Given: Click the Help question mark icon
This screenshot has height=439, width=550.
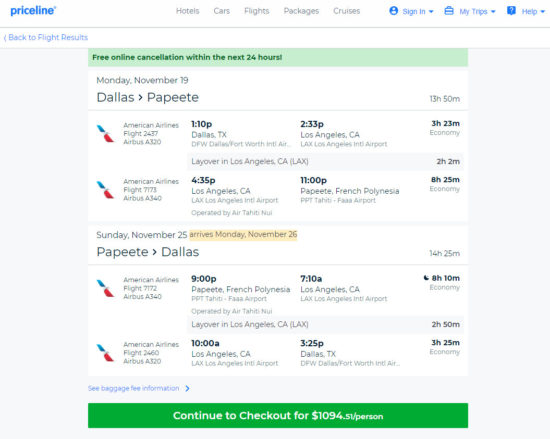Looking at the screenshot, I should pos(511,11).
